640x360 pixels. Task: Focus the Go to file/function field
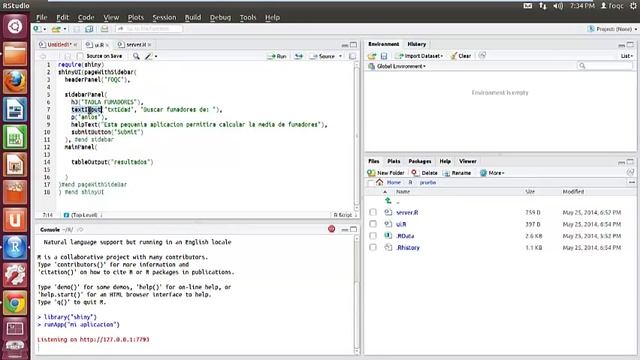(149, 29)
